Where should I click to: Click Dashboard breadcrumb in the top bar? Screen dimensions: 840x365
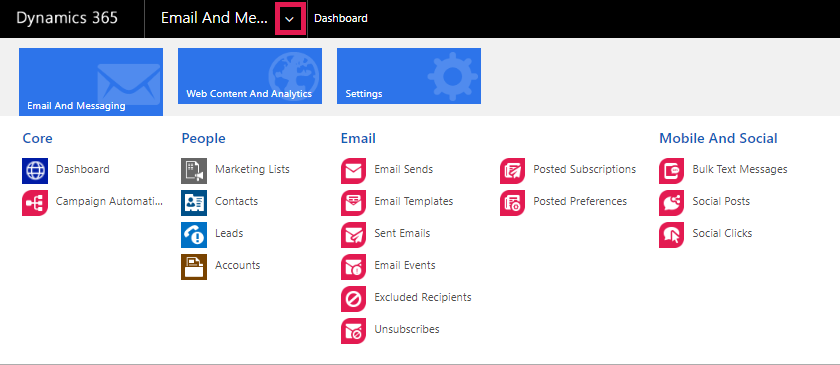click(341, 18)
